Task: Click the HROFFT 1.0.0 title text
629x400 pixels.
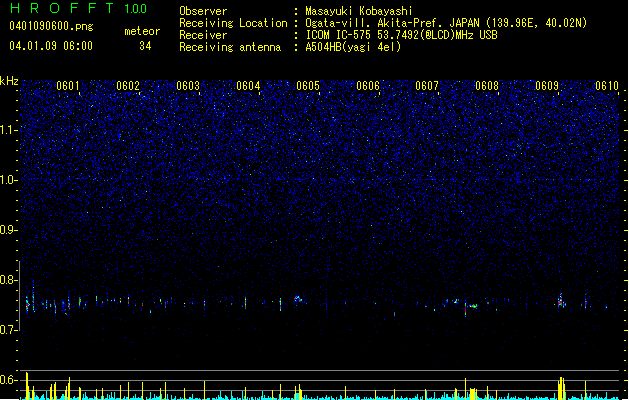Action: 78,8
